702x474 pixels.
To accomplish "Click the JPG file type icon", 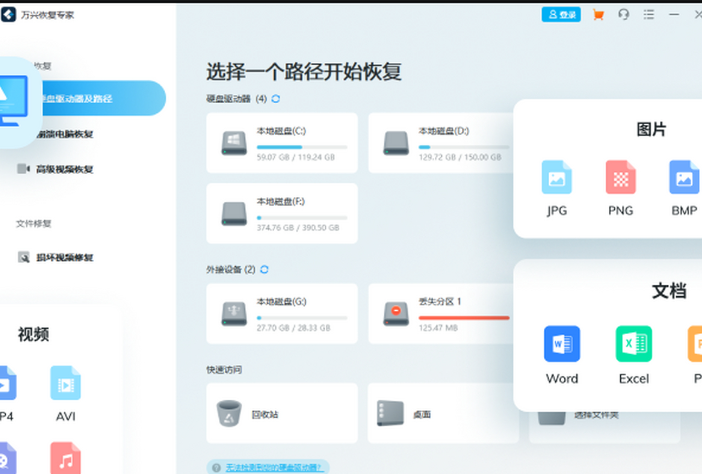I will click(x=556, y=177).
